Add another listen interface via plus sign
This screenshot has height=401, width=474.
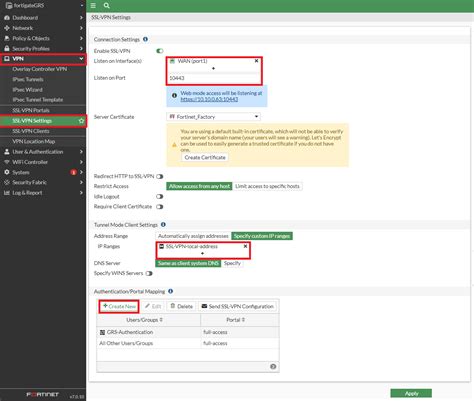pos(213,68)
